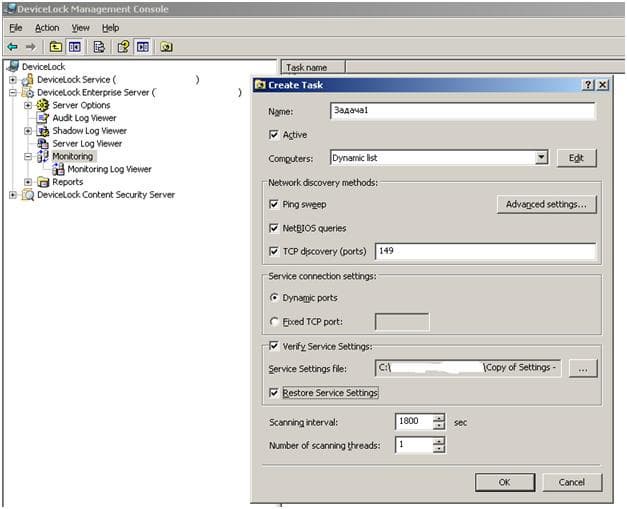
Task: Click the task Name input field
Action: tap(463, 111)
